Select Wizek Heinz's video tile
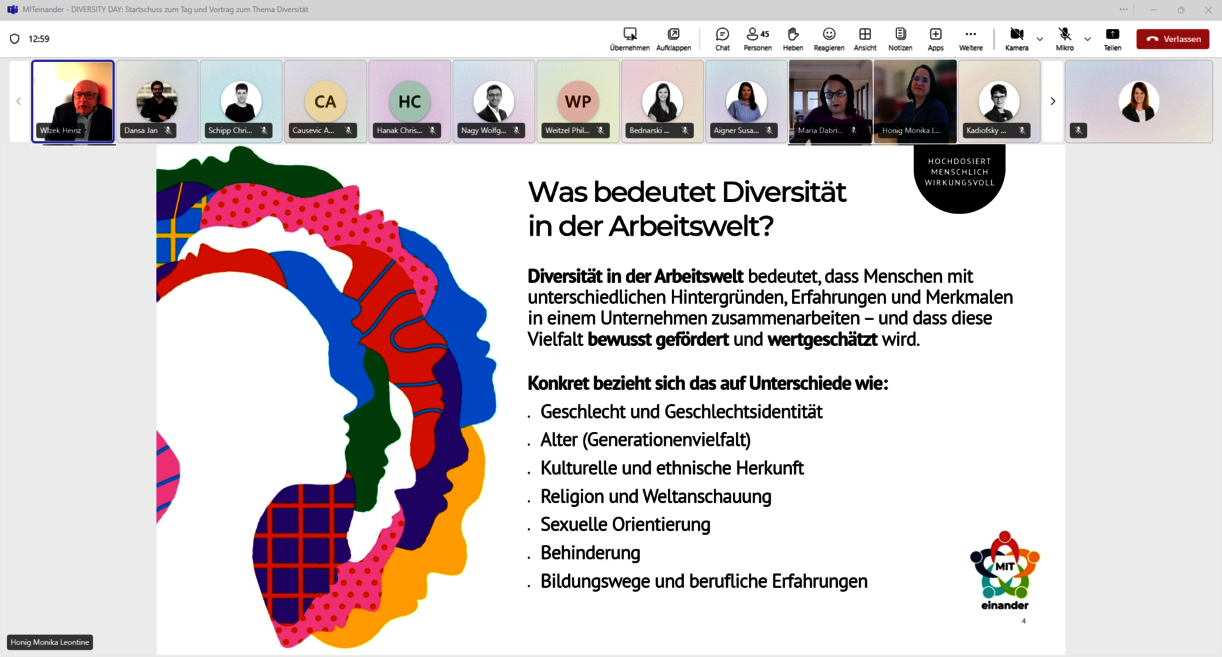Image resolution: width=1222 pixels, height=657 pixels. 73,100
